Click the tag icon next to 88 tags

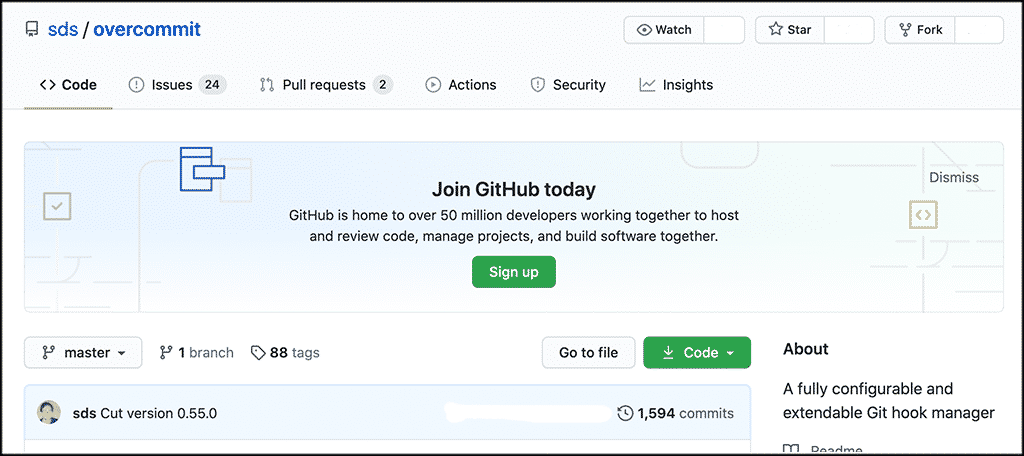click(x=258, y=353)
